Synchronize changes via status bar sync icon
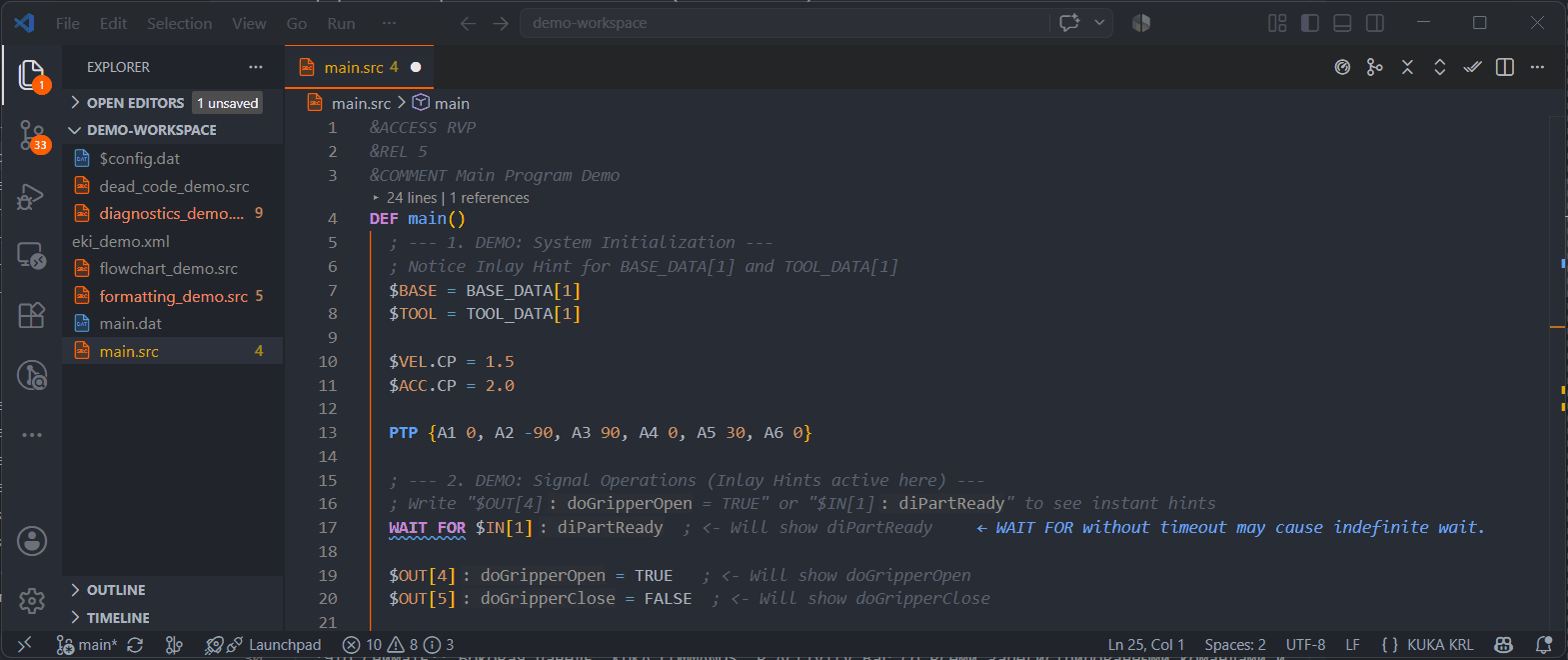This screenshot has height=660, width=1568. tap(135, 645)
